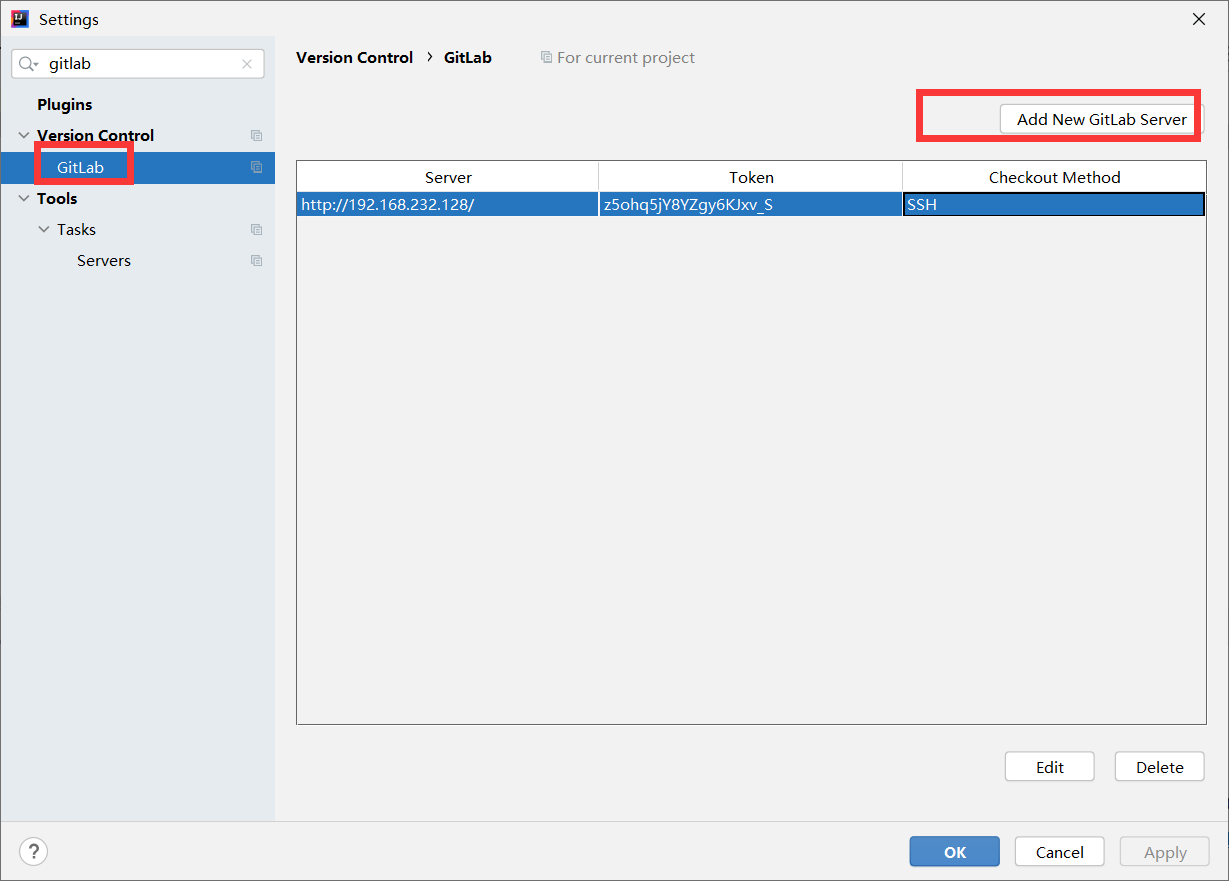Click the settings search input field
This screenshot has height=881, width=1229.
click(x=140, y=64)
